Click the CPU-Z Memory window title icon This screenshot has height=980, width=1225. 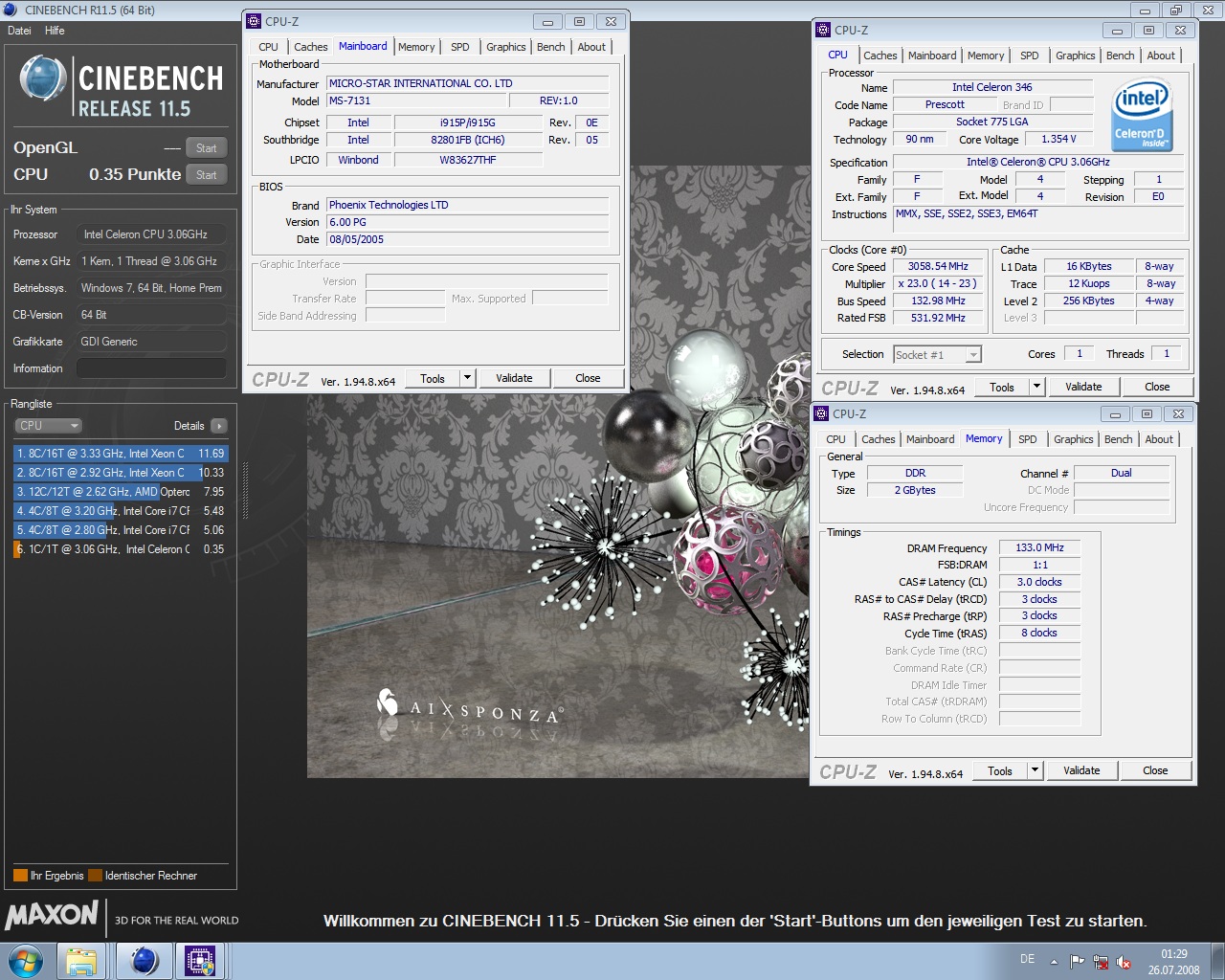pos(821,413)
